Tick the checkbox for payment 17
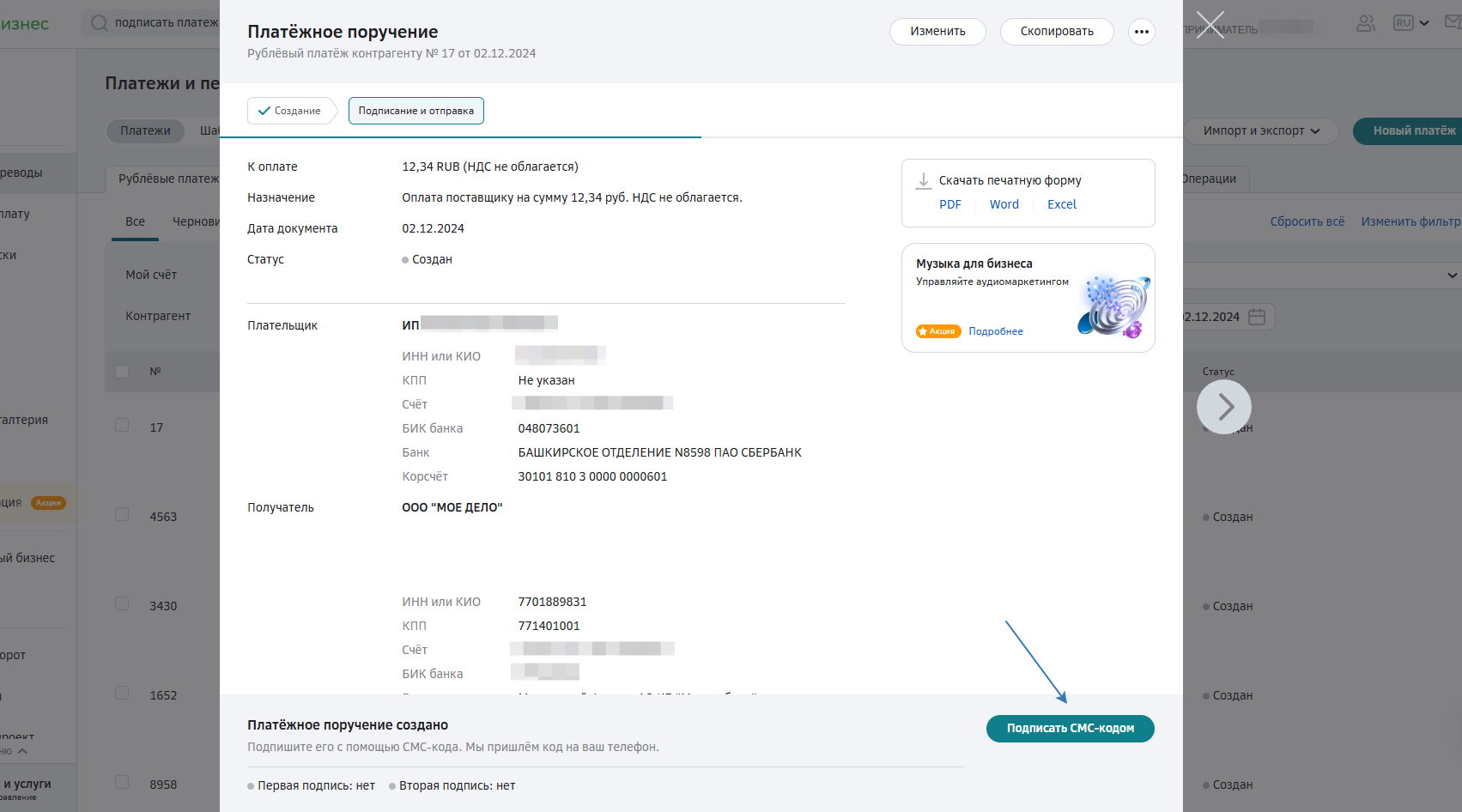Viewport: 1462px width, 812px height. (122, 426)
